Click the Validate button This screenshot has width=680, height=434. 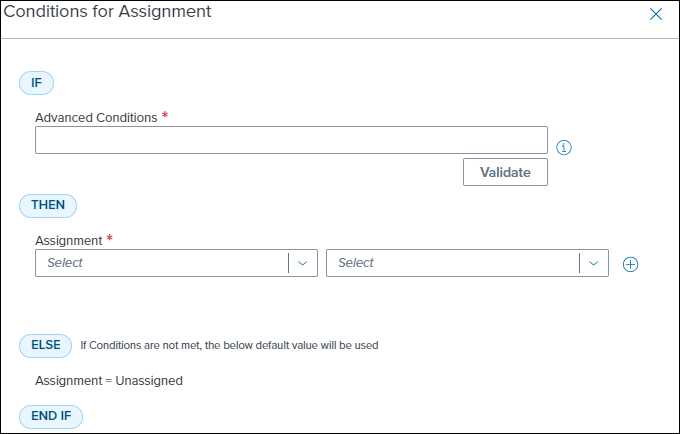click(x=505, y=172)
